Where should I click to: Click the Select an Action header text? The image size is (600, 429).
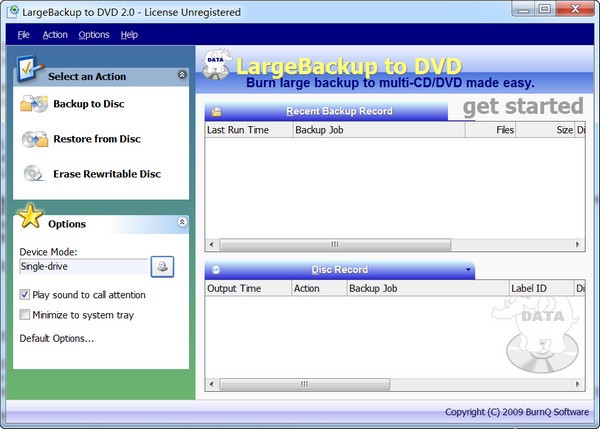pos(87,77)
